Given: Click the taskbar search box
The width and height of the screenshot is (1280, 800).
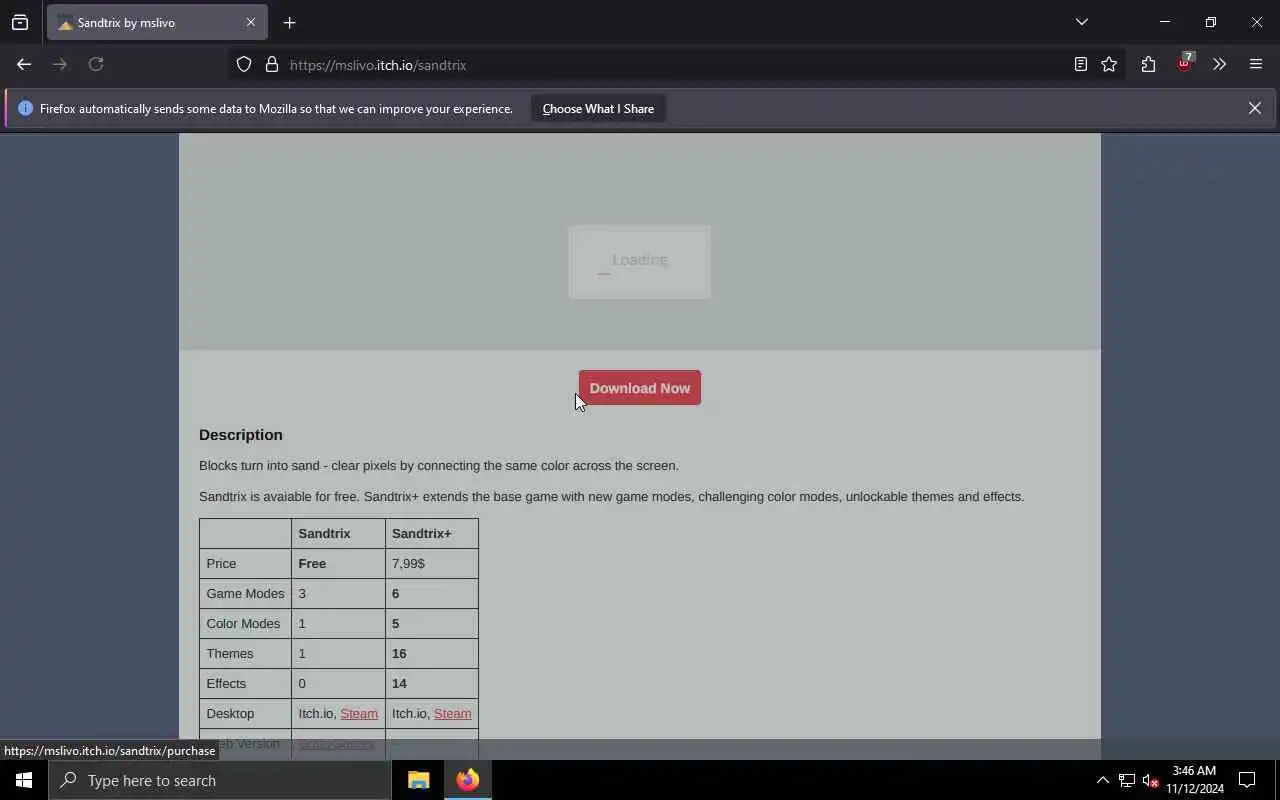Looking at the screenshot, I should pyautogui.click(x=220, y=780).
